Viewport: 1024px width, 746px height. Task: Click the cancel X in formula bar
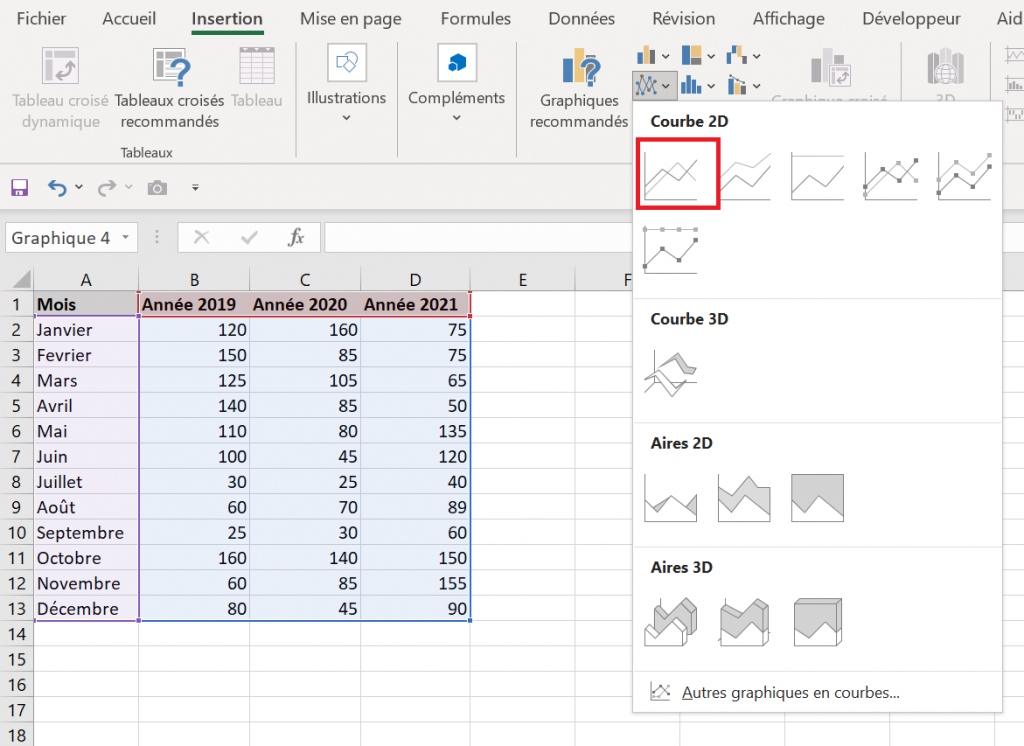201,237
